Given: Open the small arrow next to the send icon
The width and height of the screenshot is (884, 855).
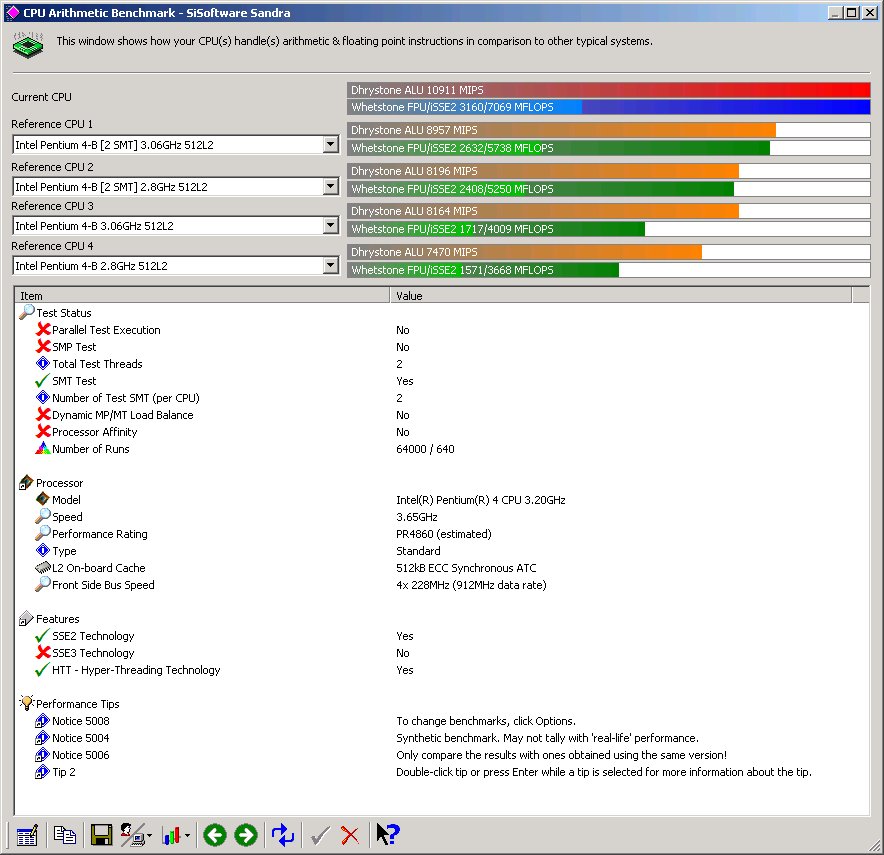Looking at the screenshot, I should click(149, 836).
